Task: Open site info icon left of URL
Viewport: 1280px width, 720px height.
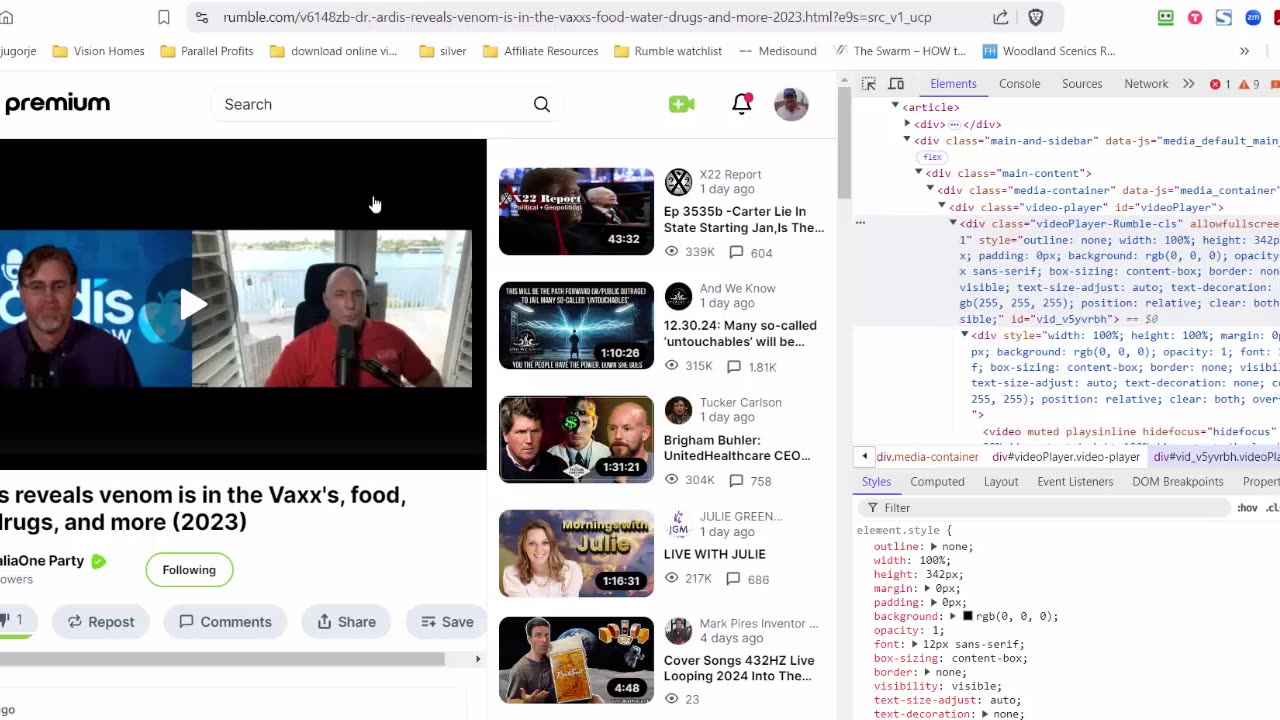Action: pyautogui.click(x=202, y=17)
